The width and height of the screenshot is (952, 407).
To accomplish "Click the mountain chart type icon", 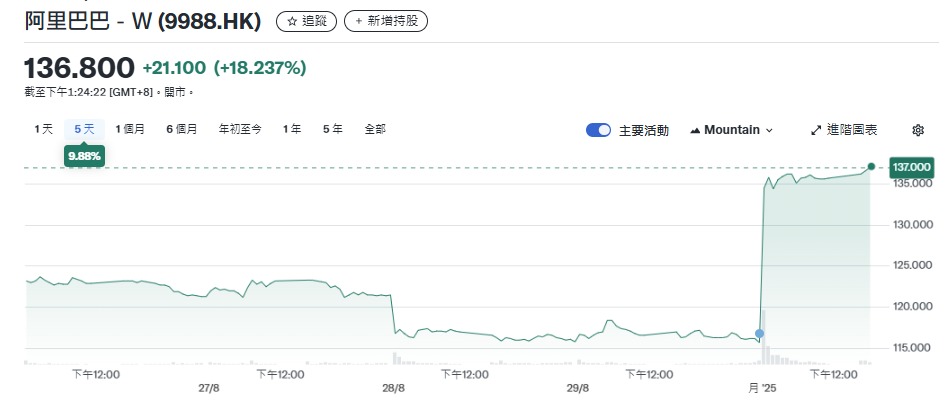I will (x=695, y=130).
